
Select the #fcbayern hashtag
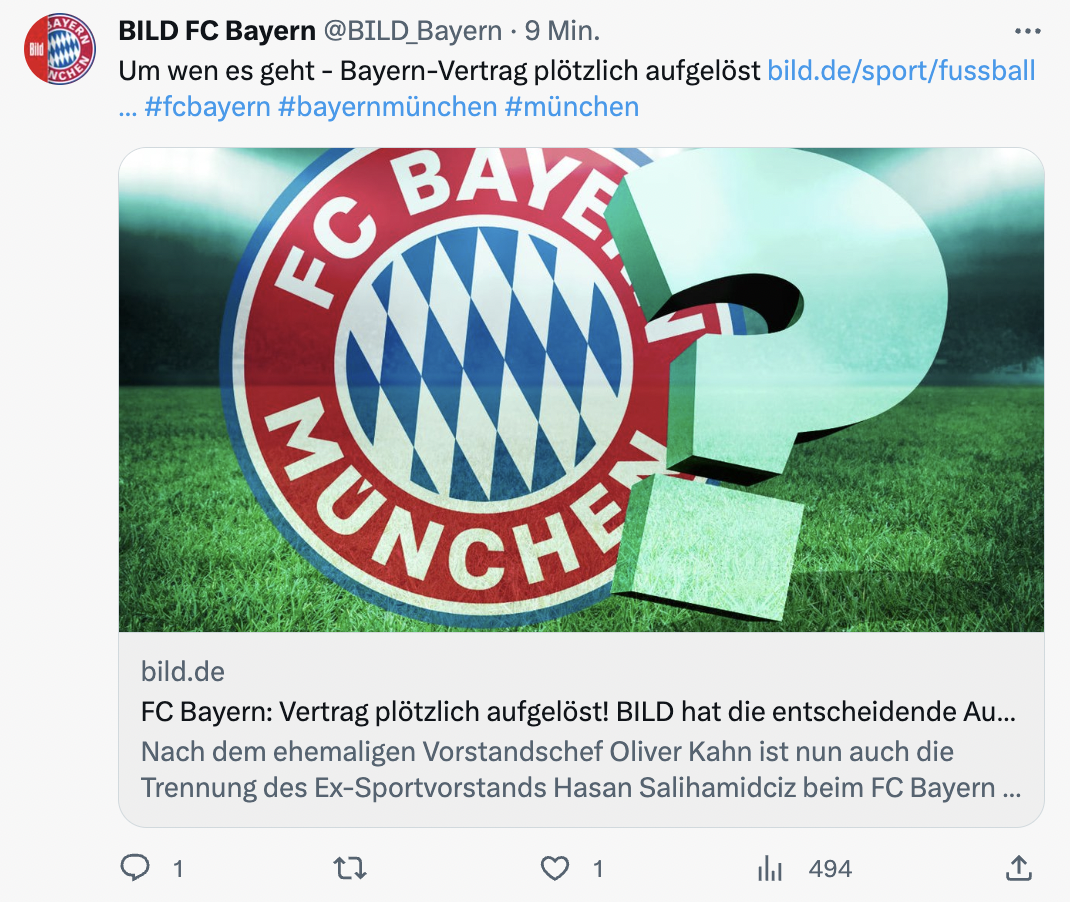click(x=207, y=107)
